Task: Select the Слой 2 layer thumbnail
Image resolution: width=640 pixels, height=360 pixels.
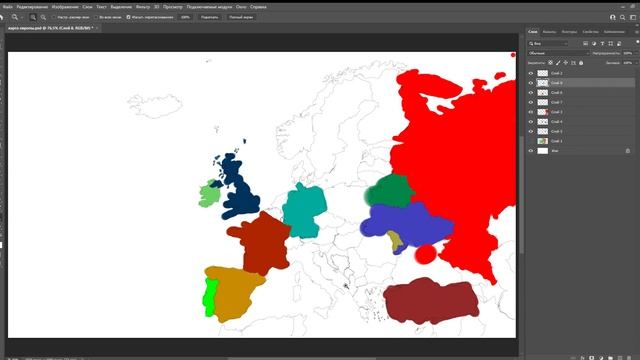Action: click(x=542, y=73)
